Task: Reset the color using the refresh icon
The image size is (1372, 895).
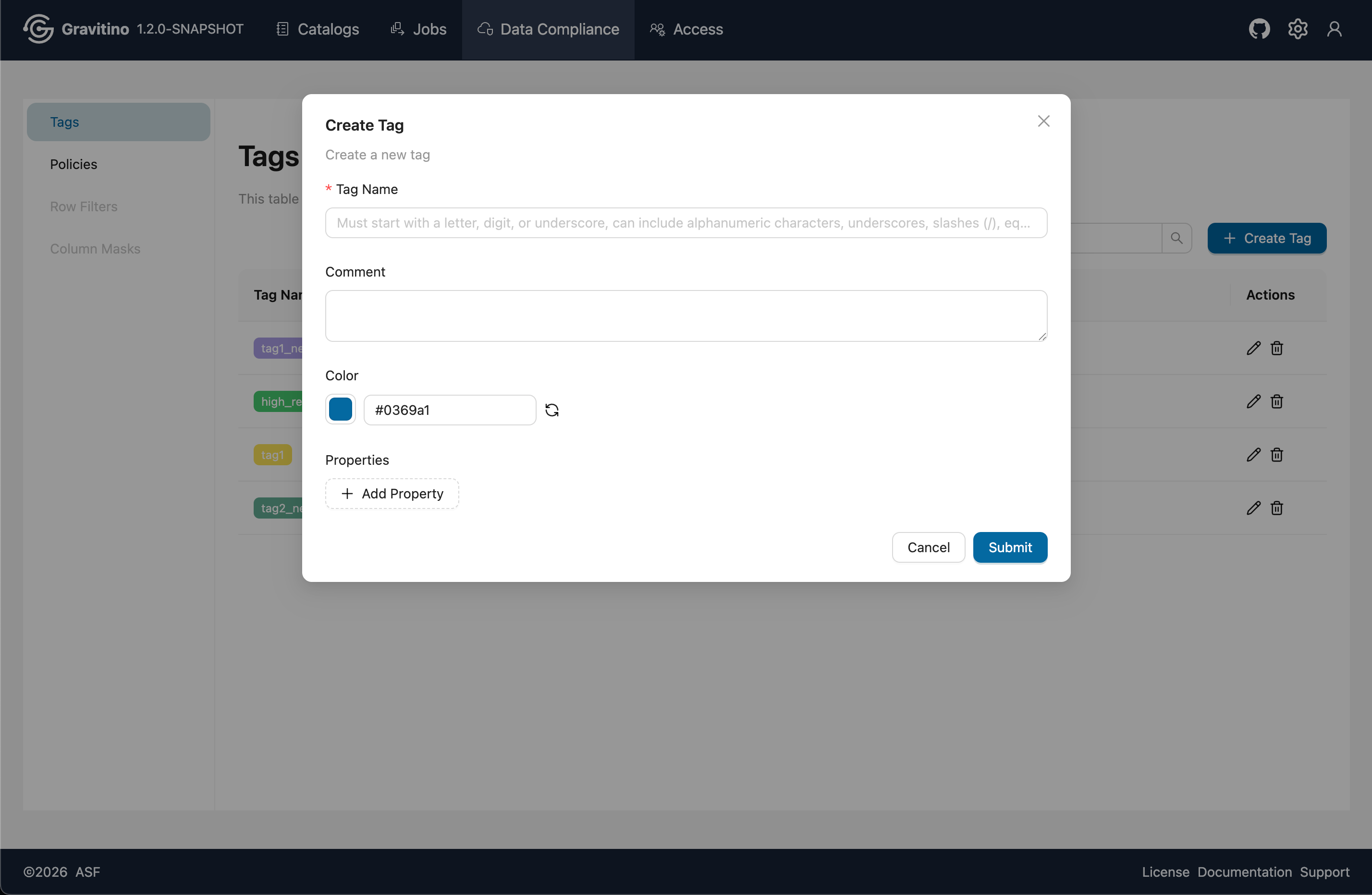Action: [551, 410]
